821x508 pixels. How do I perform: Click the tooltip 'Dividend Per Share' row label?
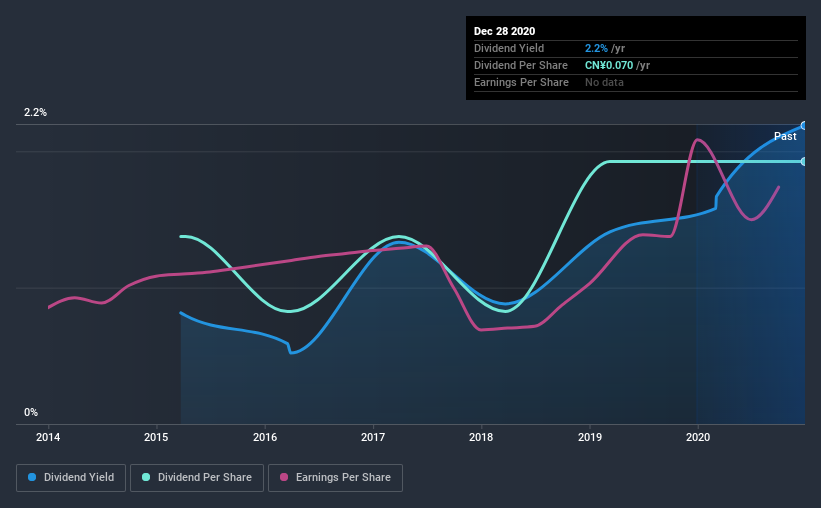pos(520,65)
